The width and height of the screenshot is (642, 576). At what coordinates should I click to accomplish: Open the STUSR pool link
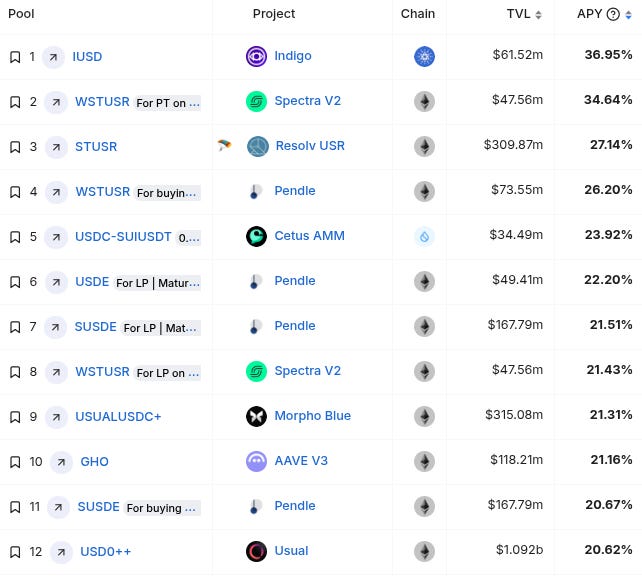[x=96, y=147]
